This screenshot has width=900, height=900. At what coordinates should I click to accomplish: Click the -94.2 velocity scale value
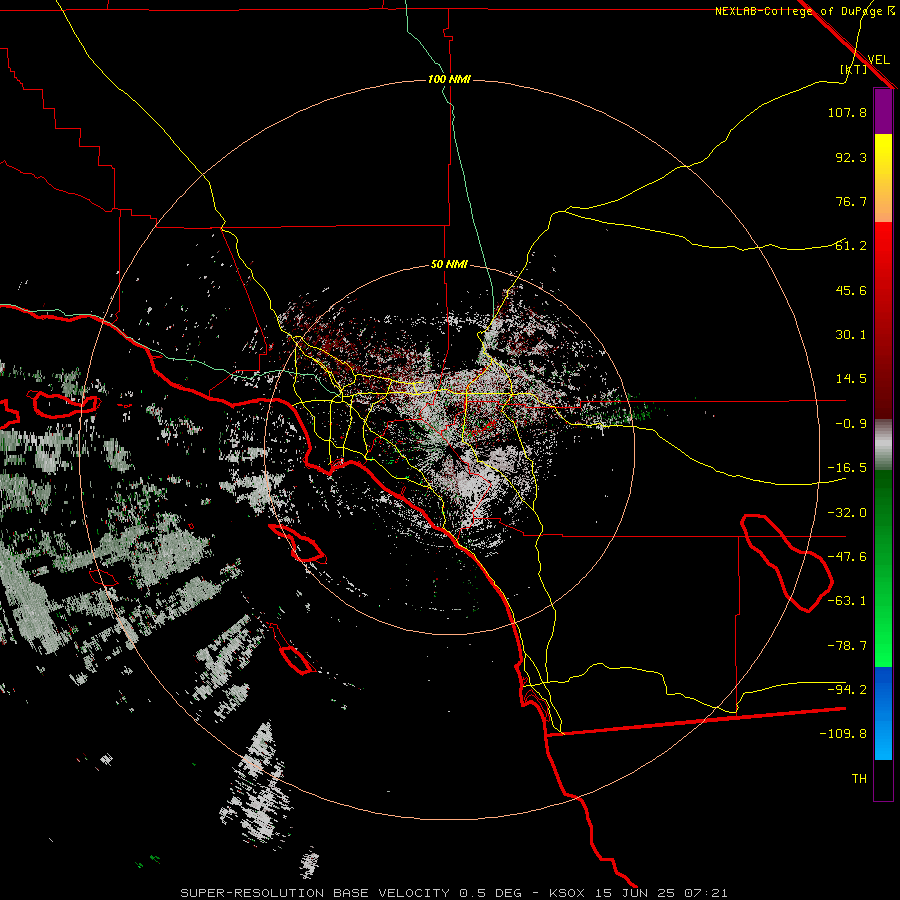click(x=847, y=690)
